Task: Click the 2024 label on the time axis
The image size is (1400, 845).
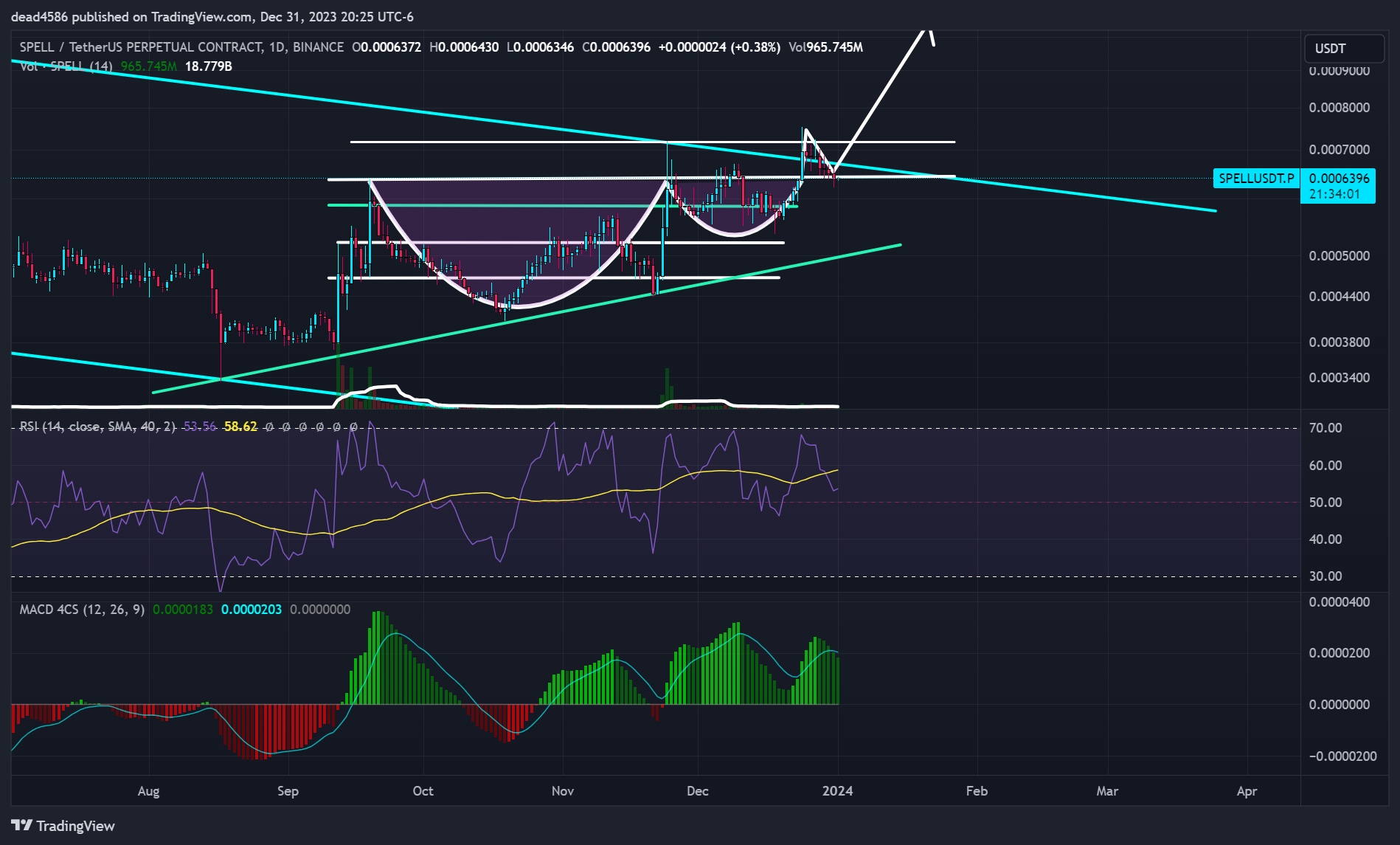Action: (x=837, y=791)
